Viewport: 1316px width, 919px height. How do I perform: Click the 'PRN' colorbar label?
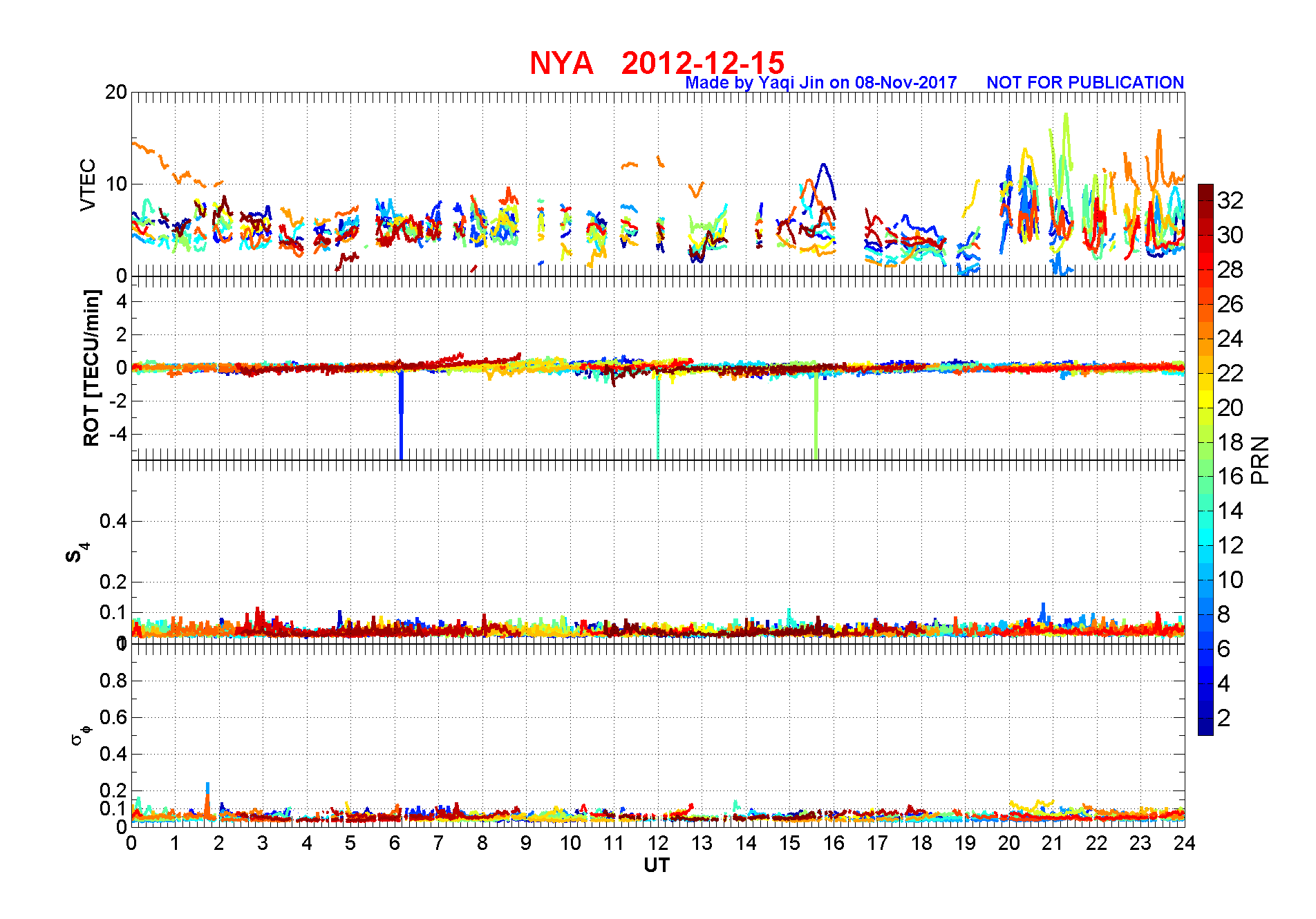pyautogui.click(x=1260, y=459)
